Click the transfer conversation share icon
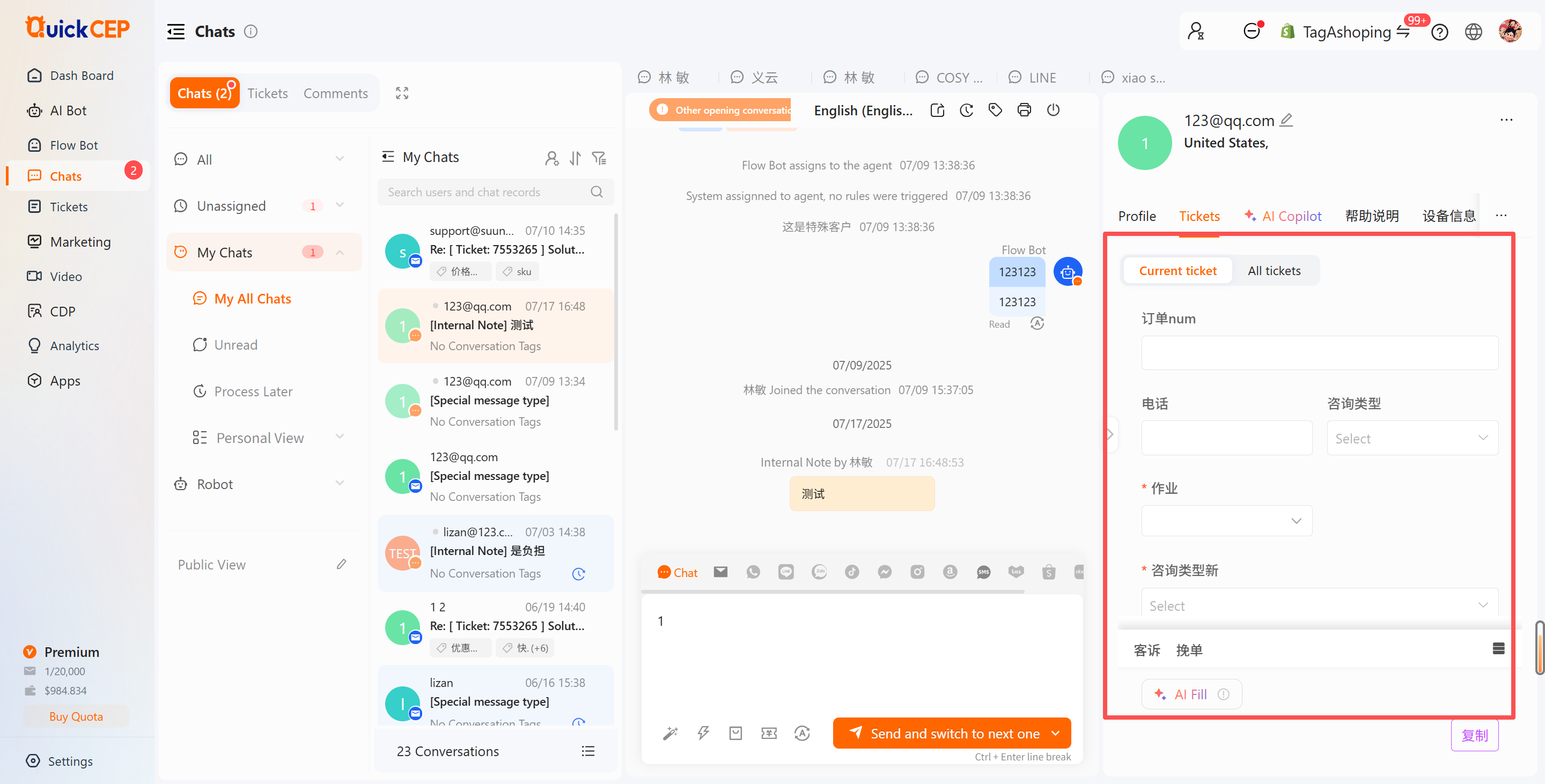Viewport: 1545px width, 784px height. click(x=937, y=110)
